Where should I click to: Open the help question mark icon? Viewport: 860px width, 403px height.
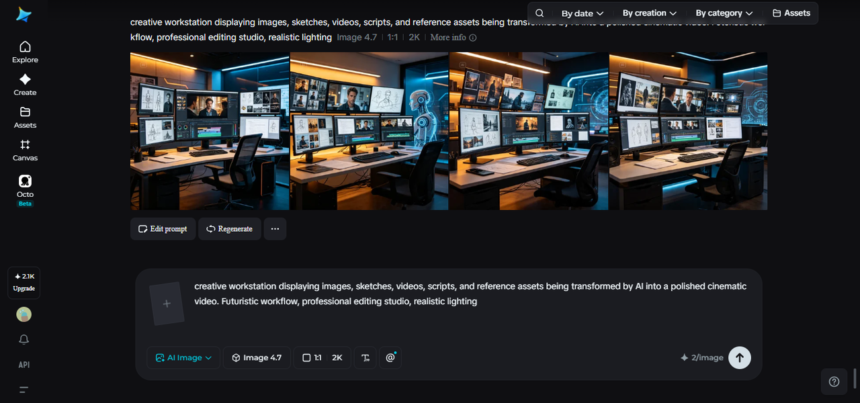coord(834,382)
